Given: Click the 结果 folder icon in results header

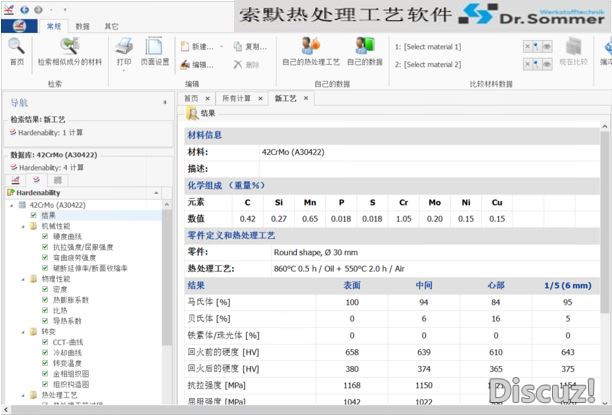Looking at the screenshot, I should (x=192, y=113).
